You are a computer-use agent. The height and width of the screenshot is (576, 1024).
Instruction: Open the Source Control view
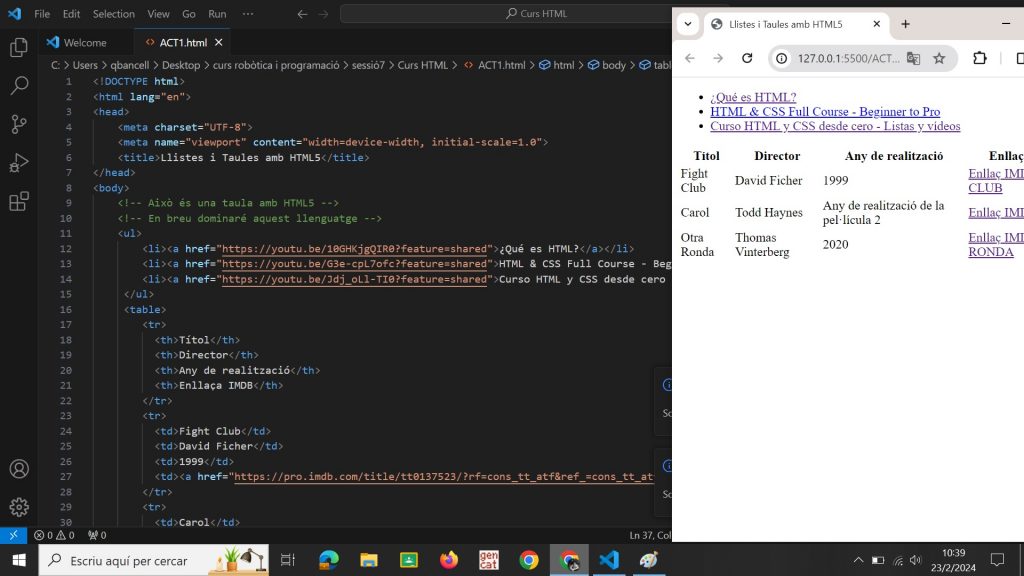click(x=18, y=124)
